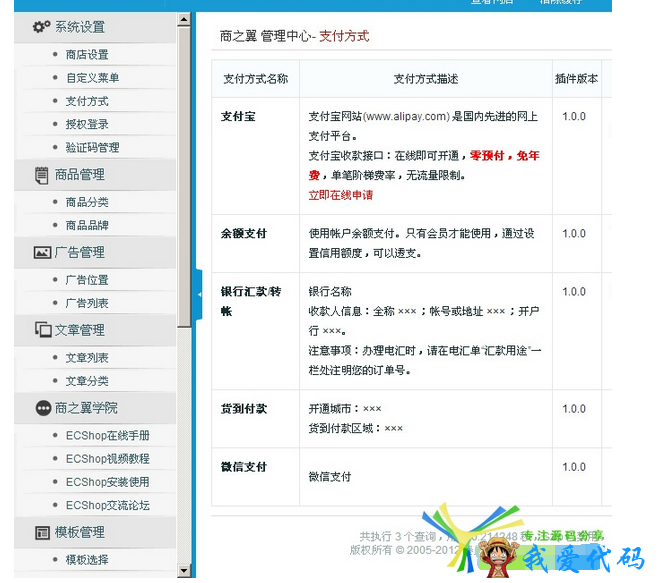Expand the 模板管理 section header
Image resolution: width=662 pixels, height=583 pixels.
point(95,533)
